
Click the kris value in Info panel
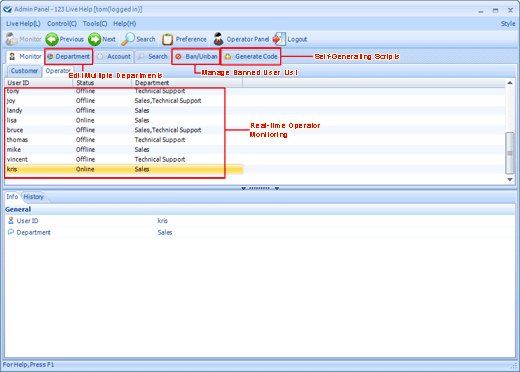pyautogui.click(x=163, y=221)
